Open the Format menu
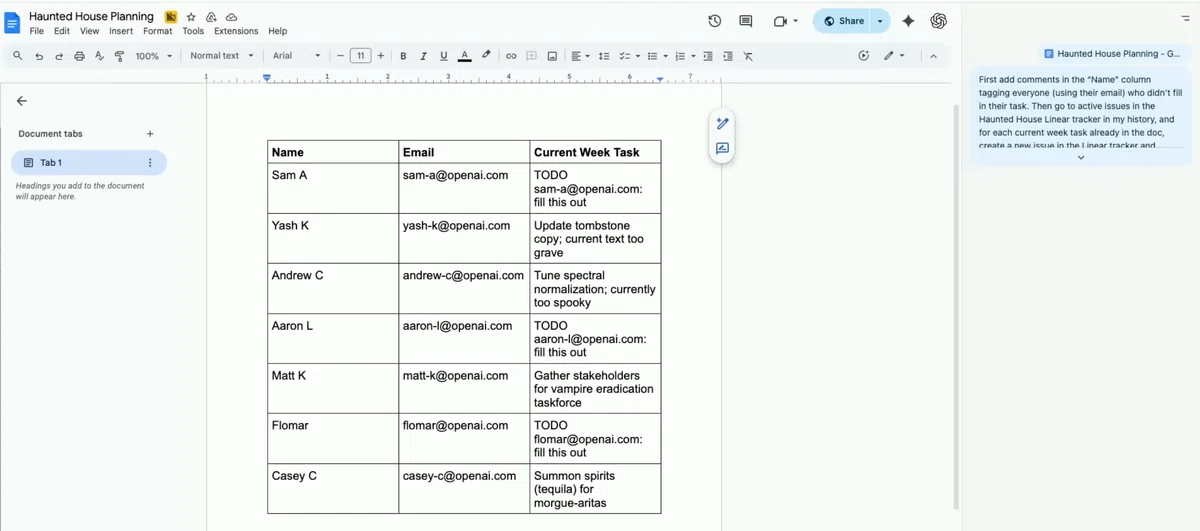This screenshot has height=531, width=1200. (x=158, y=31)
